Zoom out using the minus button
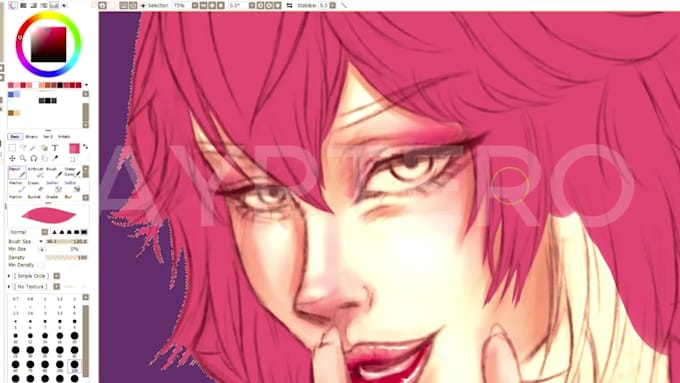Image resolution: width=680 pixels, height=383 pixels. pos(203,5)
